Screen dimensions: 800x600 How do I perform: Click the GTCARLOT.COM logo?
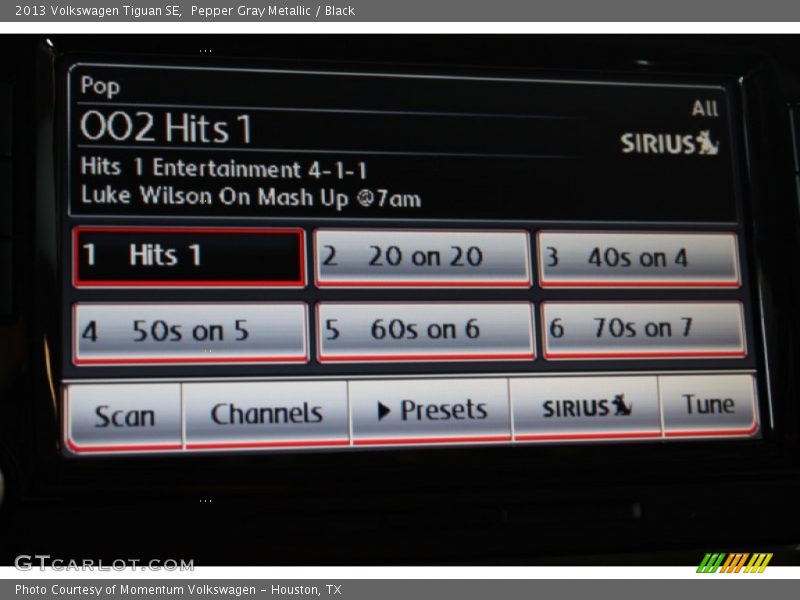click(104, 563)
